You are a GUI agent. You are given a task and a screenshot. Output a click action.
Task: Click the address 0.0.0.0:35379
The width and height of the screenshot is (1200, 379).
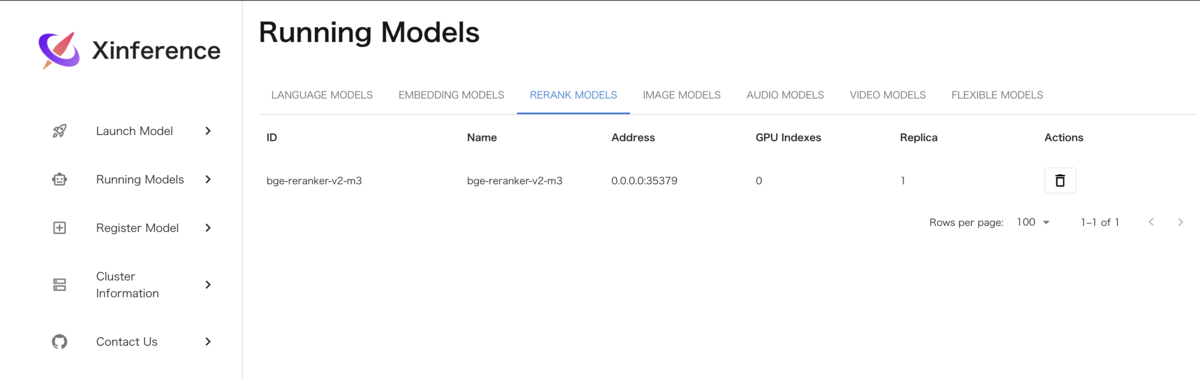click(645, 181)
